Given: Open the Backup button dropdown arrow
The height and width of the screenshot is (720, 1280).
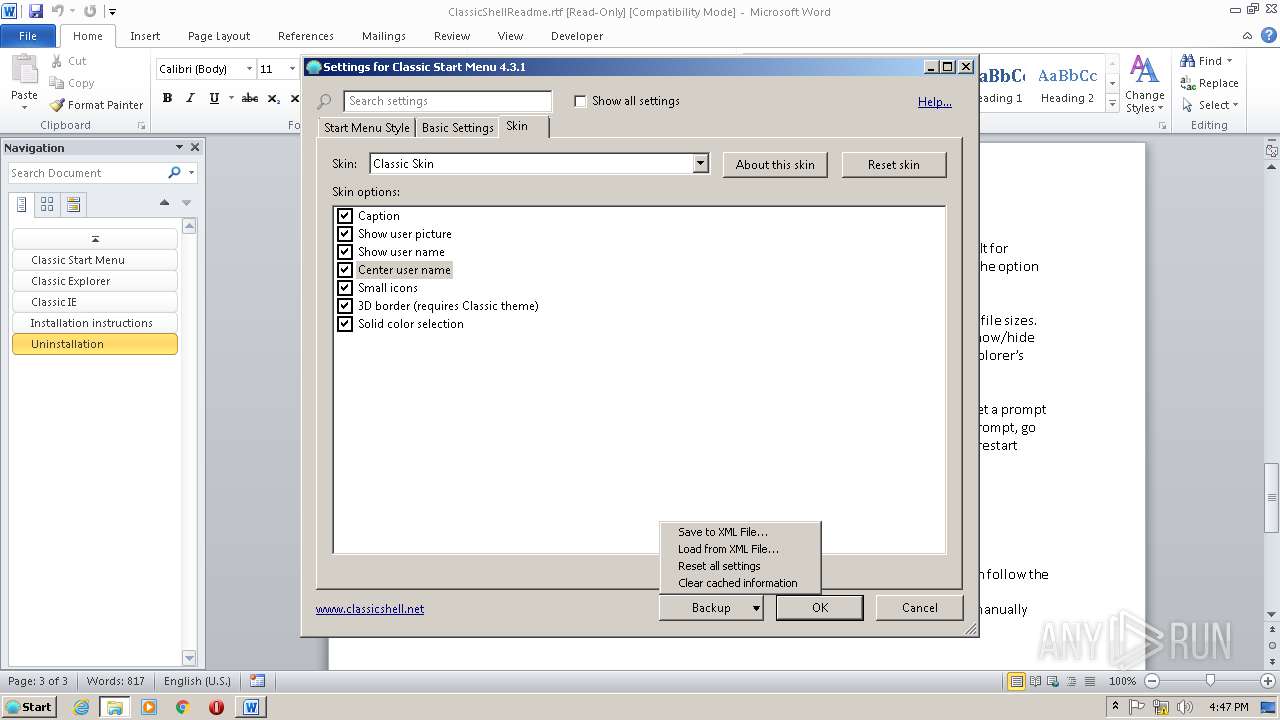Looking at the screenshot, I should (x=757, y=608).
